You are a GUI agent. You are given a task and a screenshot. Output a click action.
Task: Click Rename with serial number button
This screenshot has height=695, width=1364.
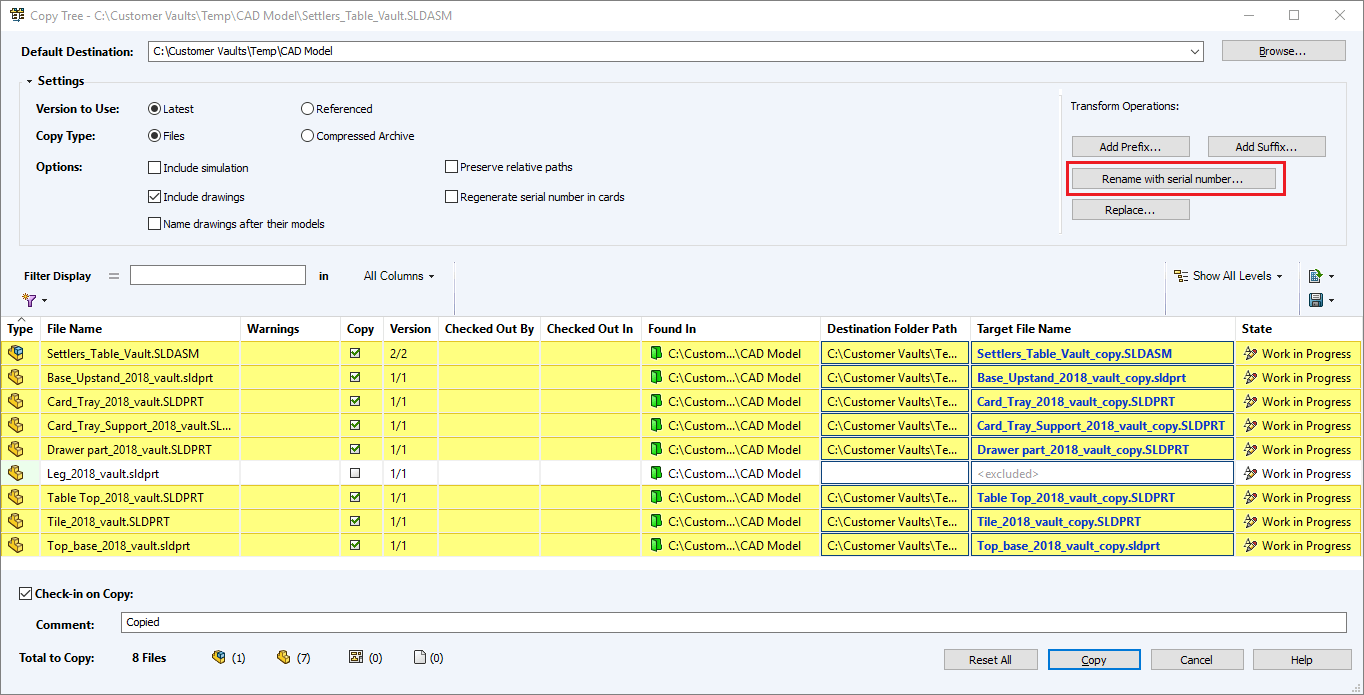[1173, 179]
